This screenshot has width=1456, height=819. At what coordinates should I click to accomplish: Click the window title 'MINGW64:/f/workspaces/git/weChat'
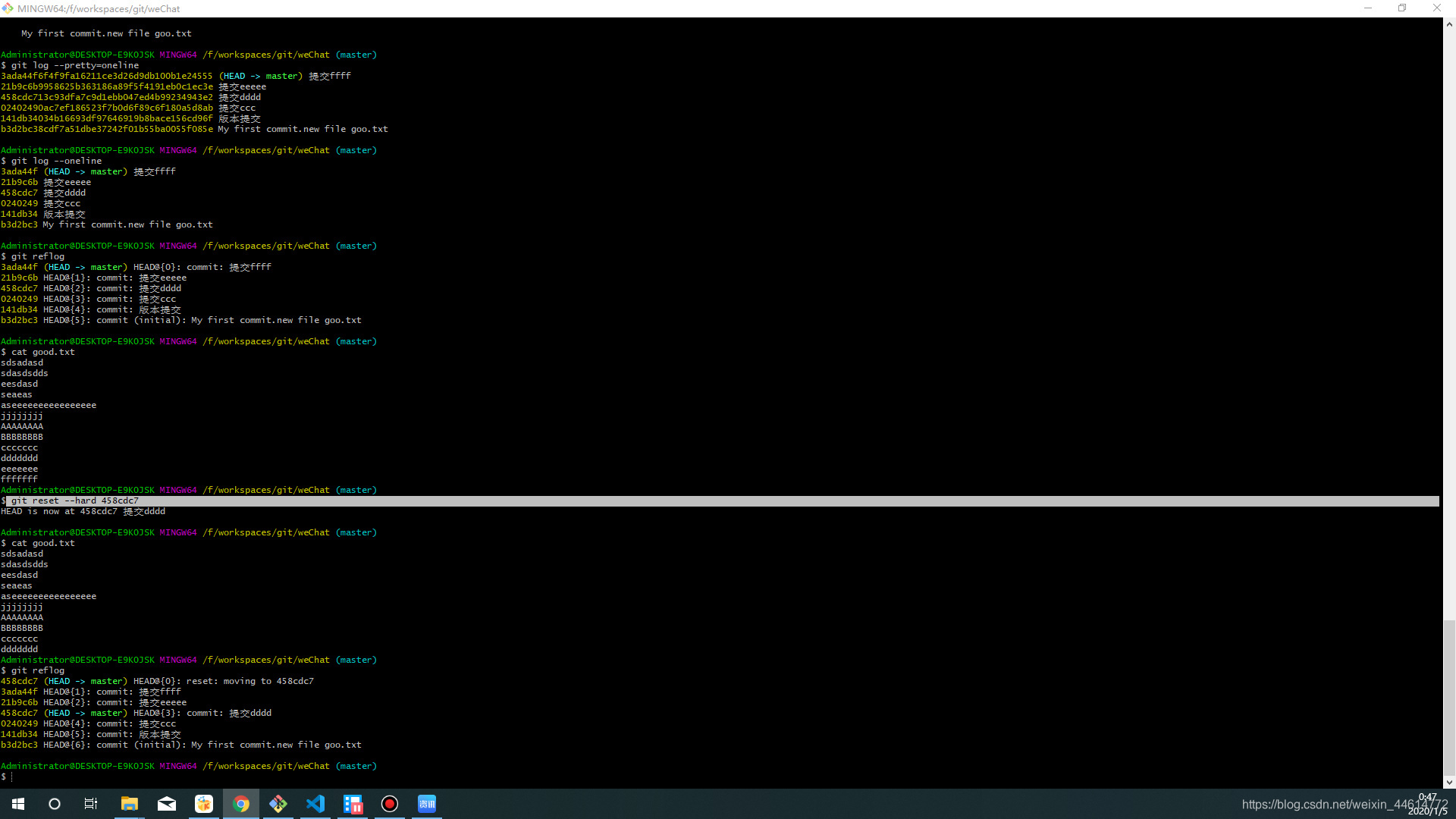(99, 8)
